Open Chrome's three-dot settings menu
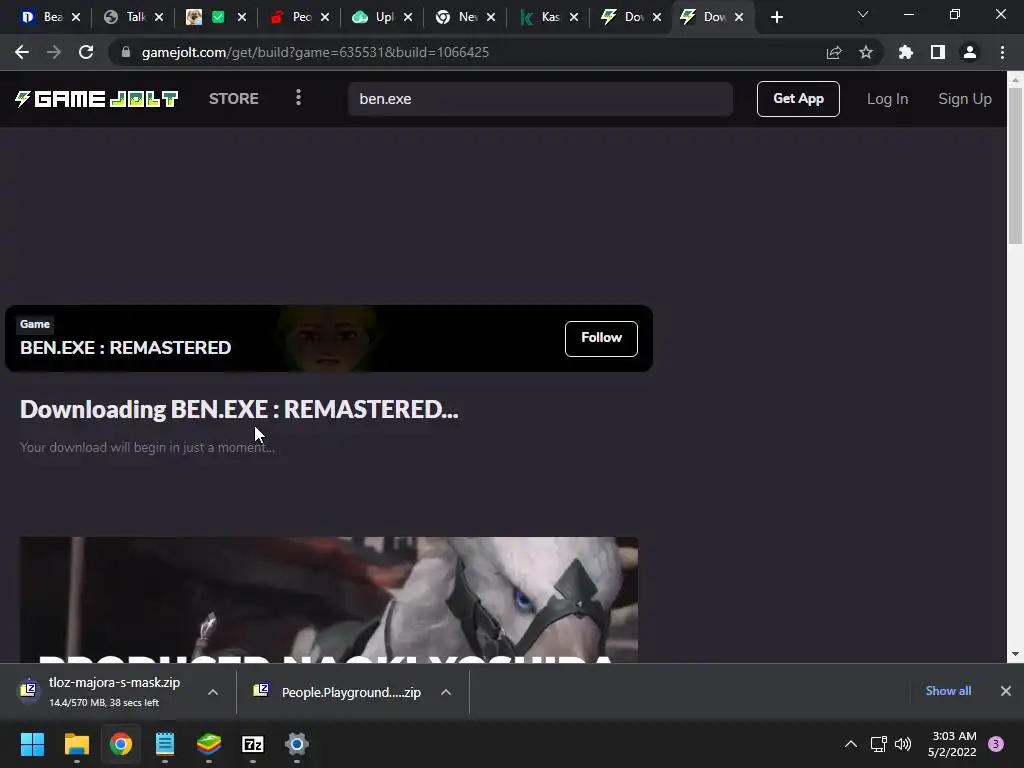The width and height of the screenshot is (1024, 768). [1002, 52]
